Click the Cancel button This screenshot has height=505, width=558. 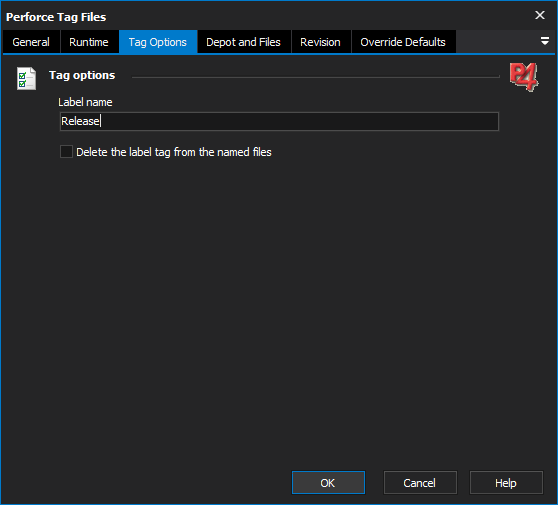tap(420, 483)
